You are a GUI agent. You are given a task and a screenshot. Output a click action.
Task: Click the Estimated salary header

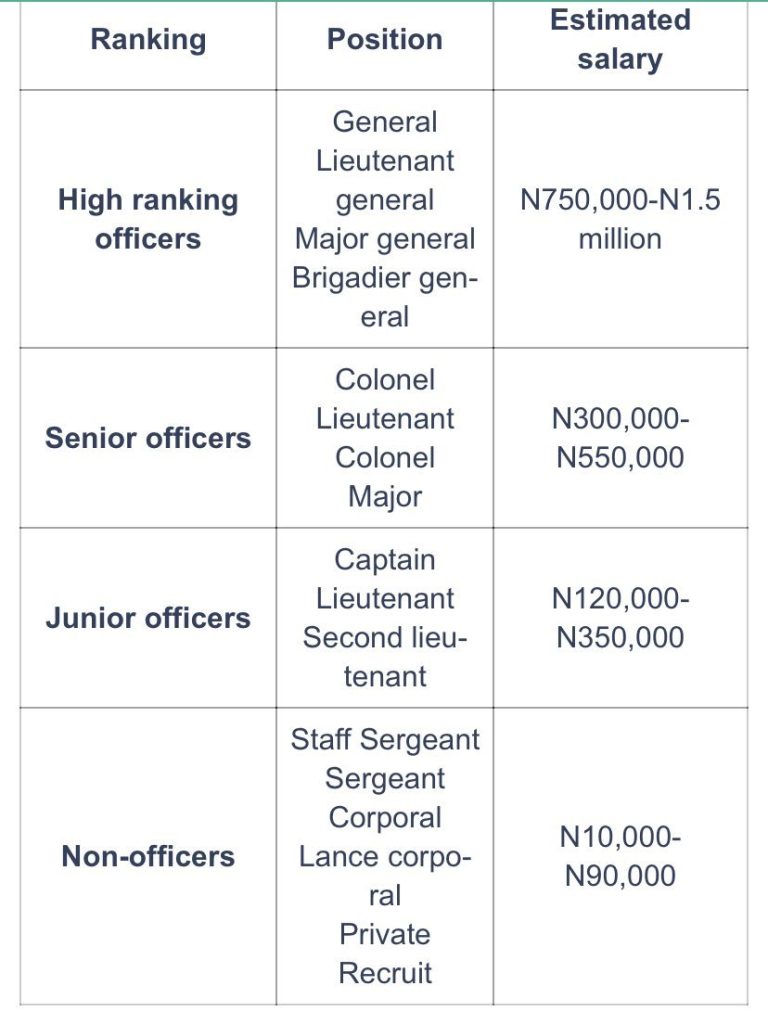coord(620,40)
